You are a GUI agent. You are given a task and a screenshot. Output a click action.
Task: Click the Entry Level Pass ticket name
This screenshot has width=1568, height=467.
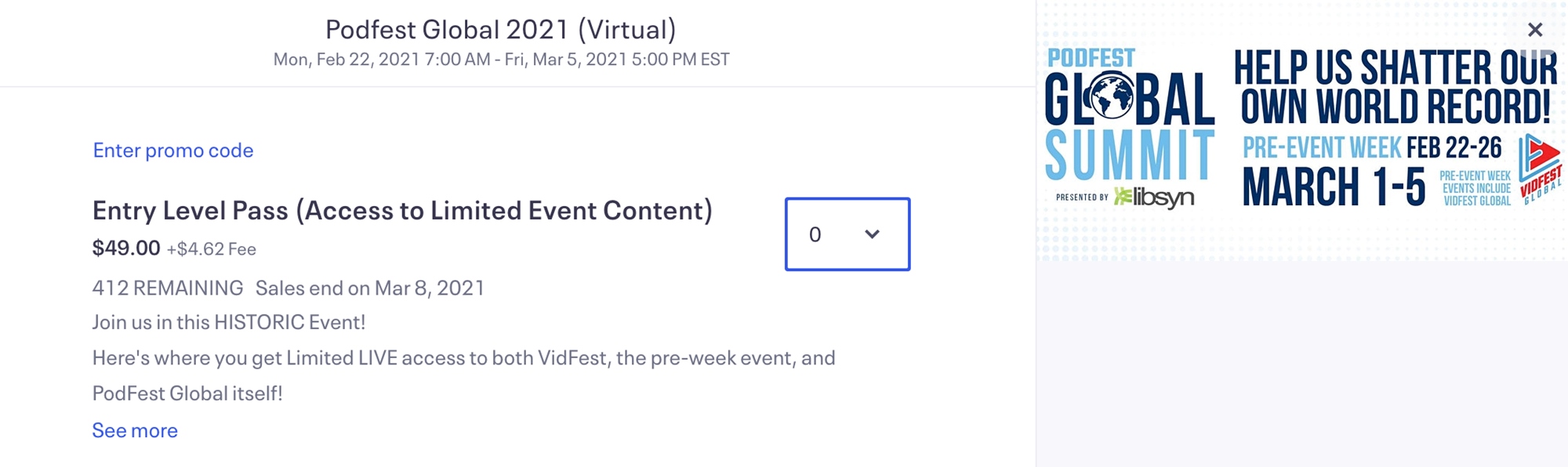click(x=402, y=210)
